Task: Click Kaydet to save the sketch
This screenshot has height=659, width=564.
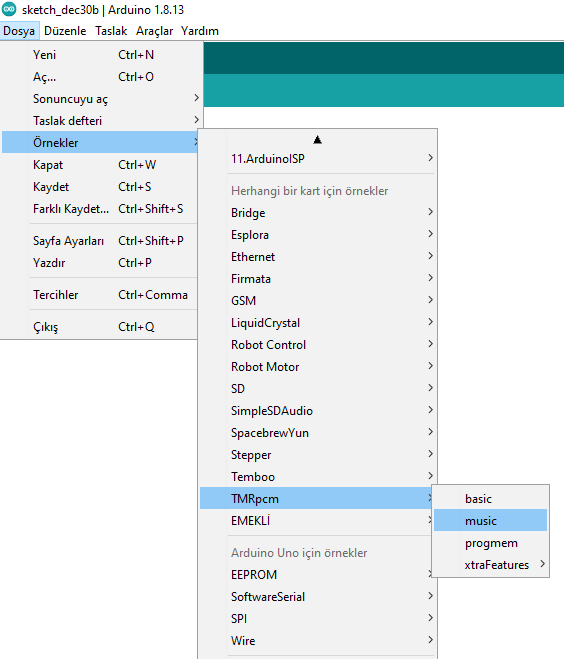Action: pos(100,187)
